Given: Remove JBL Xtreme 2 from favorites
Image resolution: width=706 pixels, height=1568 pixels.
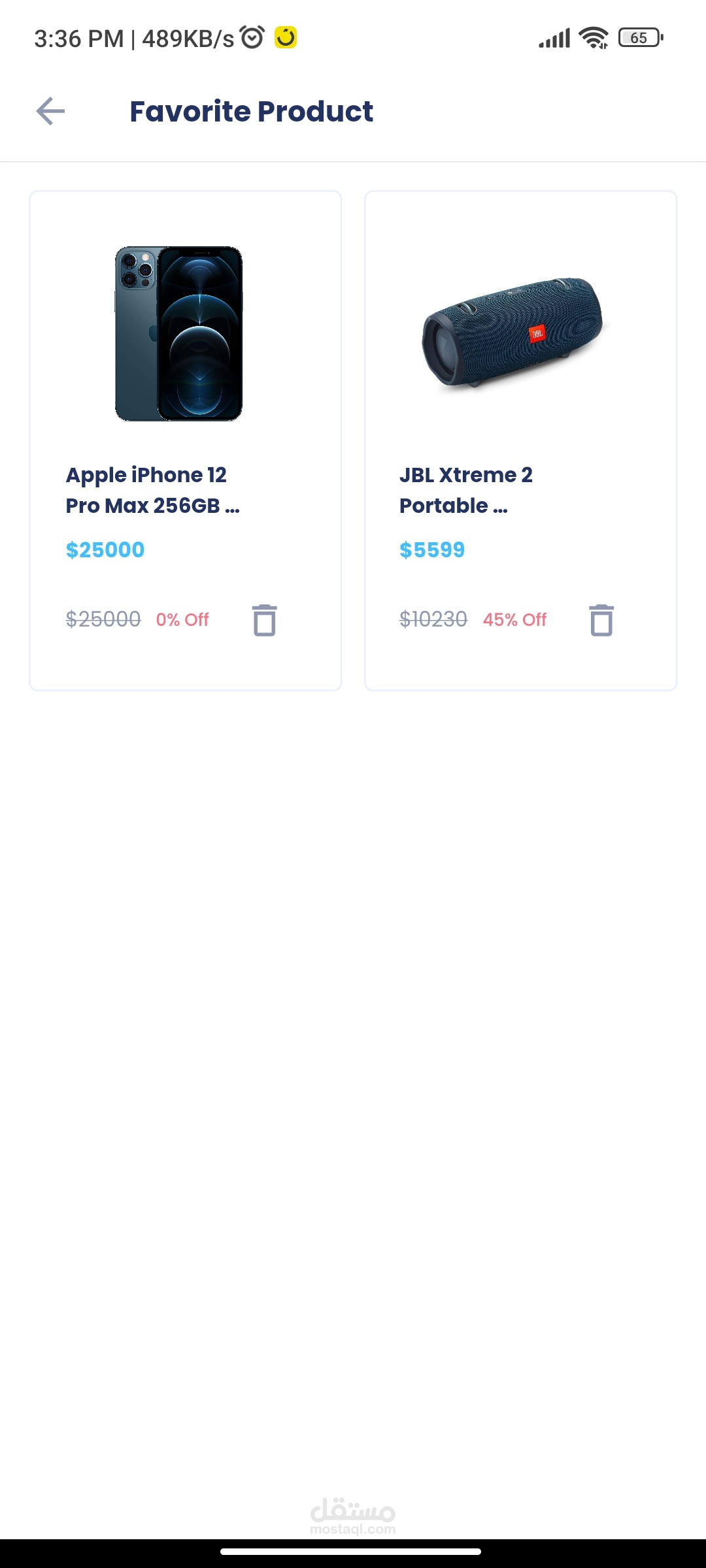Looking at the screenshot, I should click(x=601, y=620).
